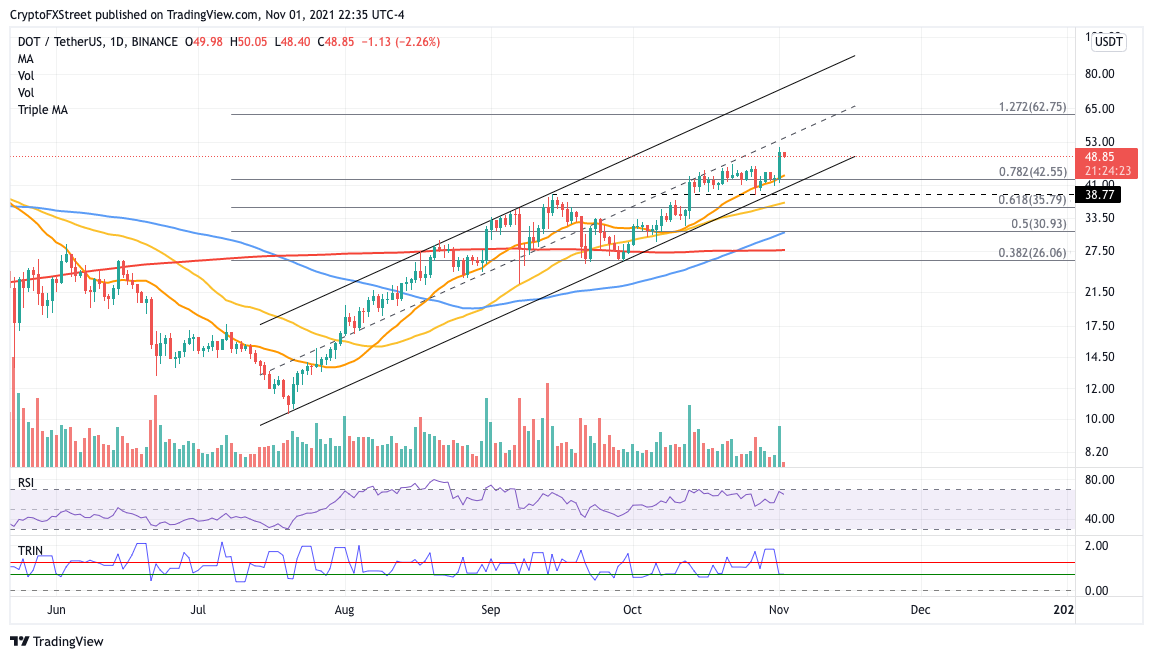The height and width of the screenshot is (659, 1153).
Task: Click 0.00 on the TRIN scale
Action: 1096,591
